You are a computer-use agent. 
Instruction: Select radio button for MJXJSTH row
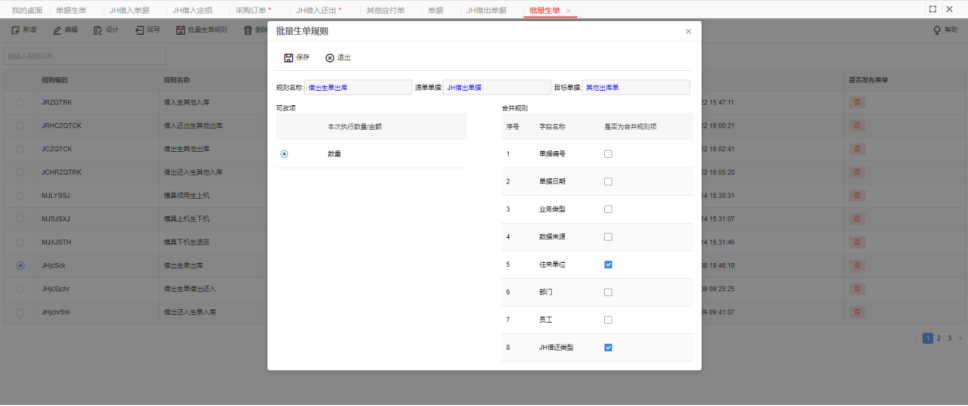(20, 242)
